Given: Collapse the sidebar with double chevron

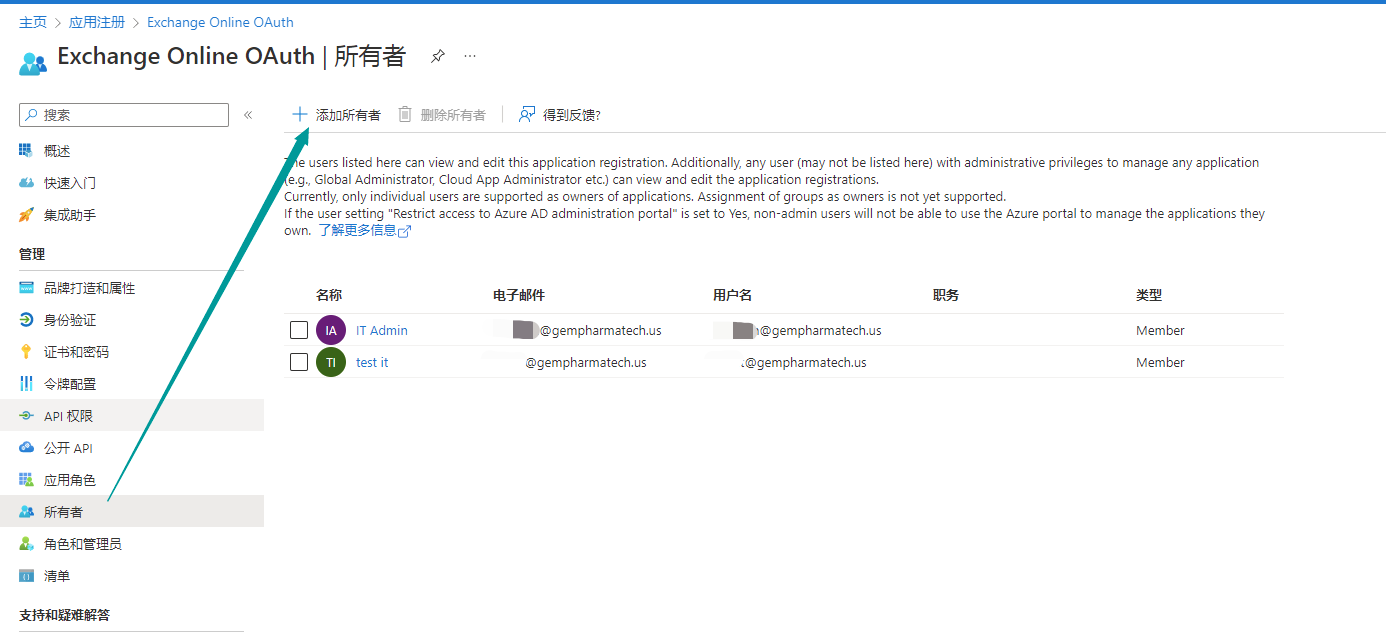Looking at the screenshot, I should (248, 115).
